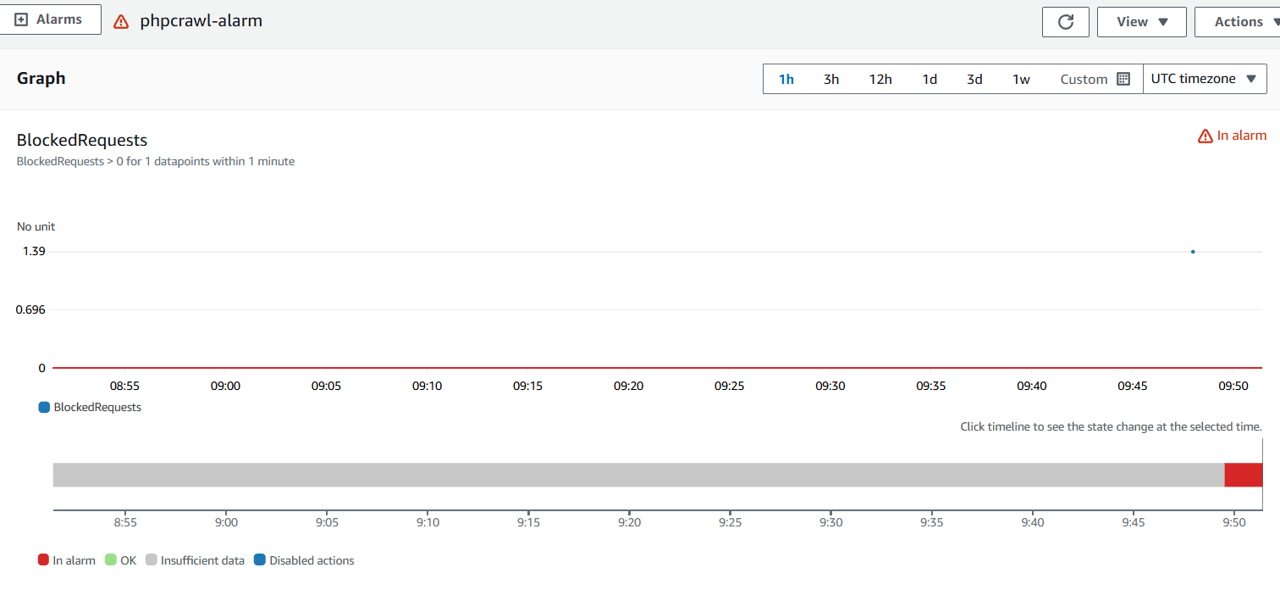The image size is (1280, 590).
Task: Open the Custom time range calendar icon
Action: coord(1123,79)
